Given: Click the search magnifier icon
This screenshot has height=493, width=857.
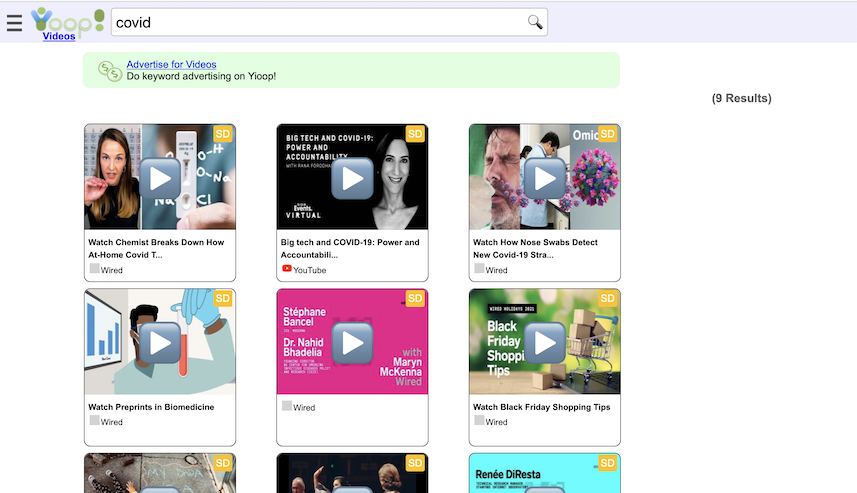Looking at the screenshot, I should [x=535, y=22].
